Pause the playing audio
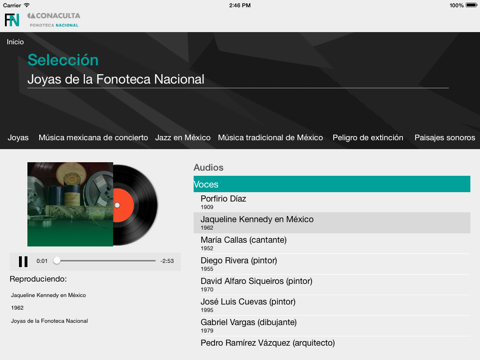 (23, 261)
